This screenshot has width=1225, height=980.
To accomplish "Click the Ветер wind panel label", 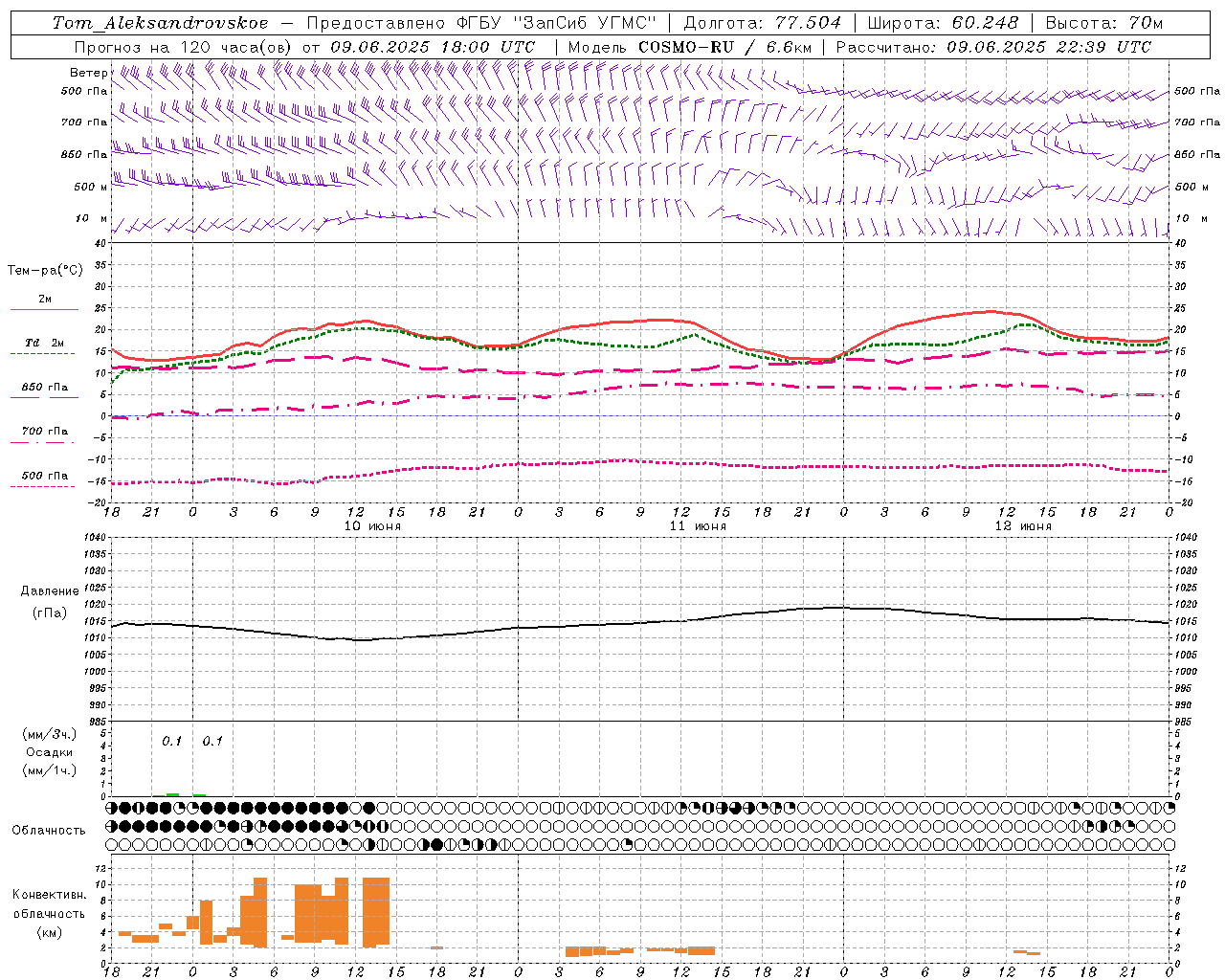I will point(88,73).
